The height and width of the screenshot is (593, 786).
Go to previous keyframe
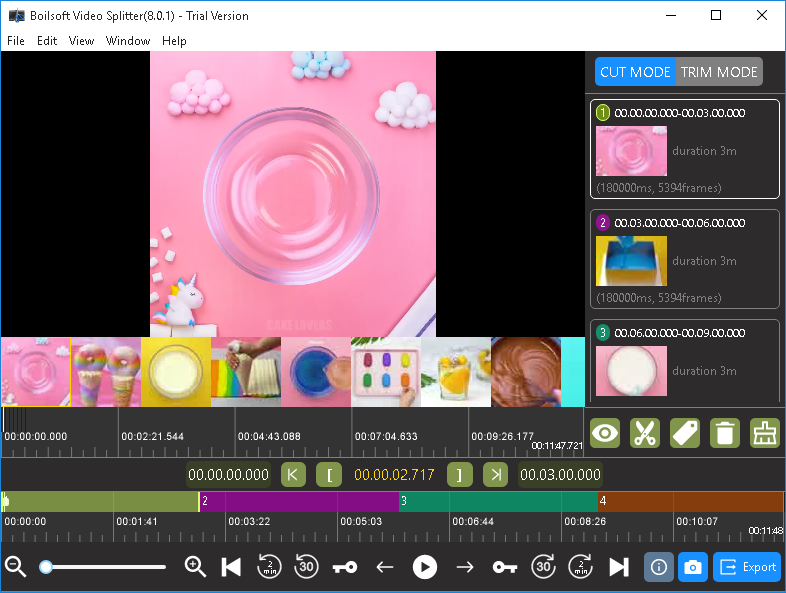pyautogui.click(x=345, y=567)
